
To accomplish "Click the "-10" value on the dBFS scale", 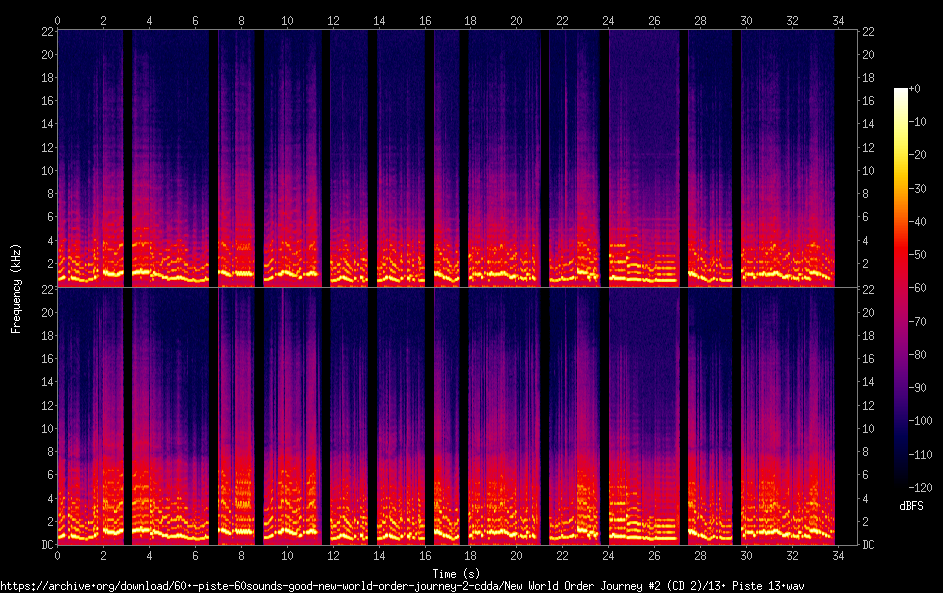I will [917, 122].
